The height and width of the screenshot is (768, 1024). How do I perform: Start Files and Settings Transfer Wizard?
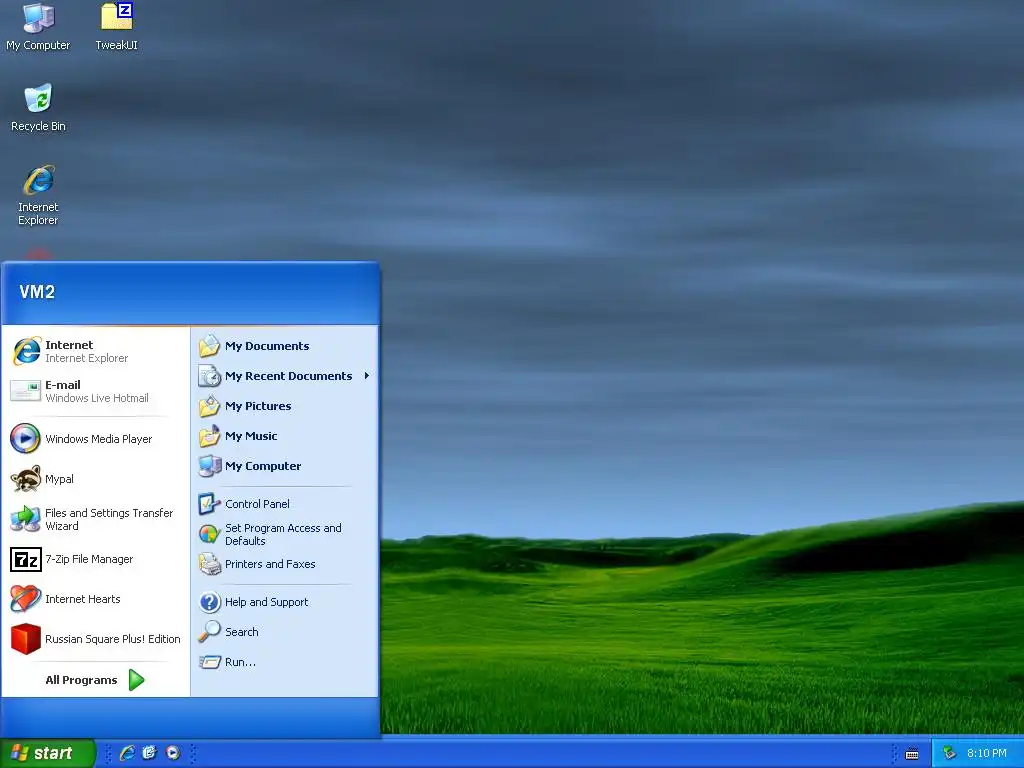[x=95, y=519]
